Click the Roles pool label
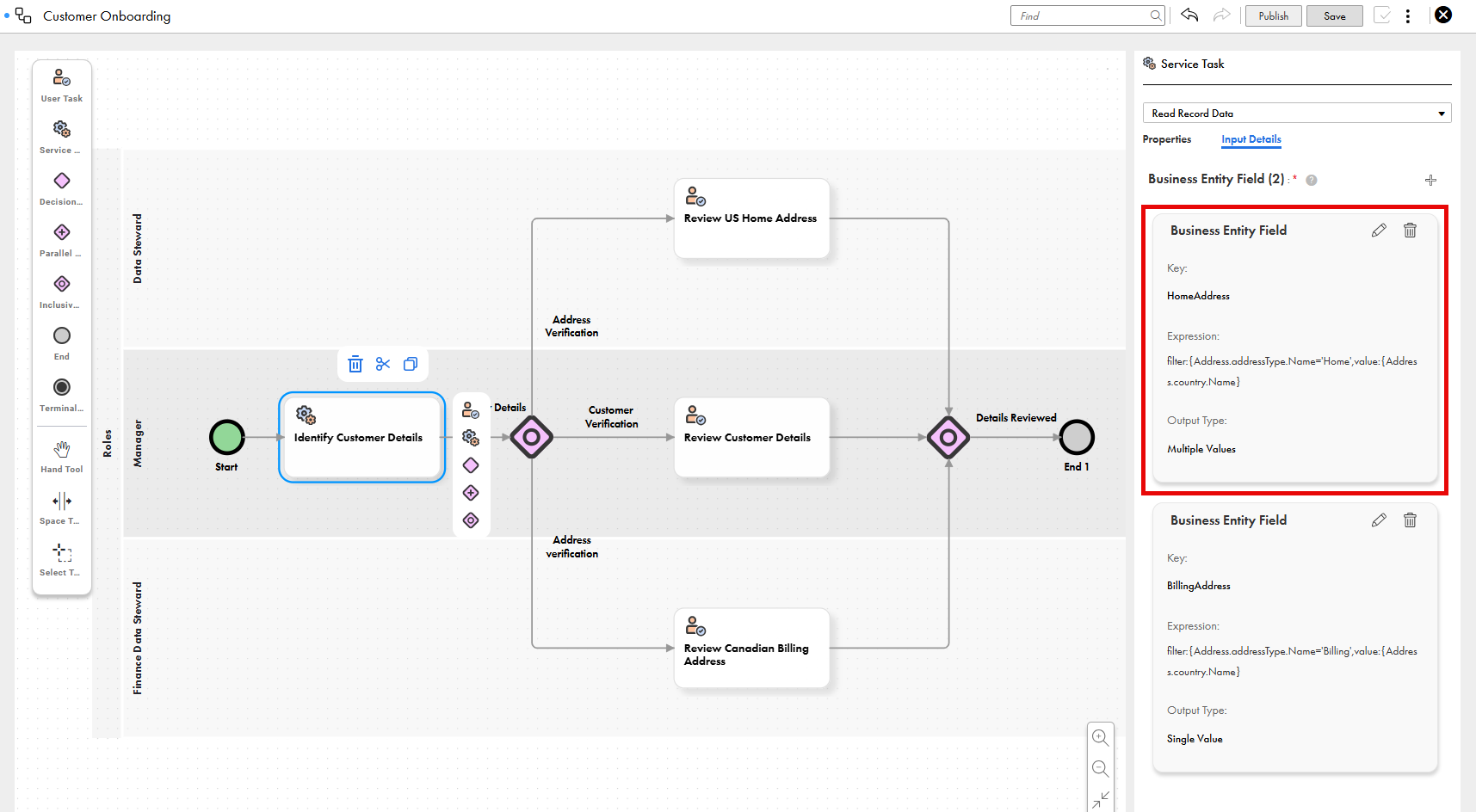 tap(108, 443)
